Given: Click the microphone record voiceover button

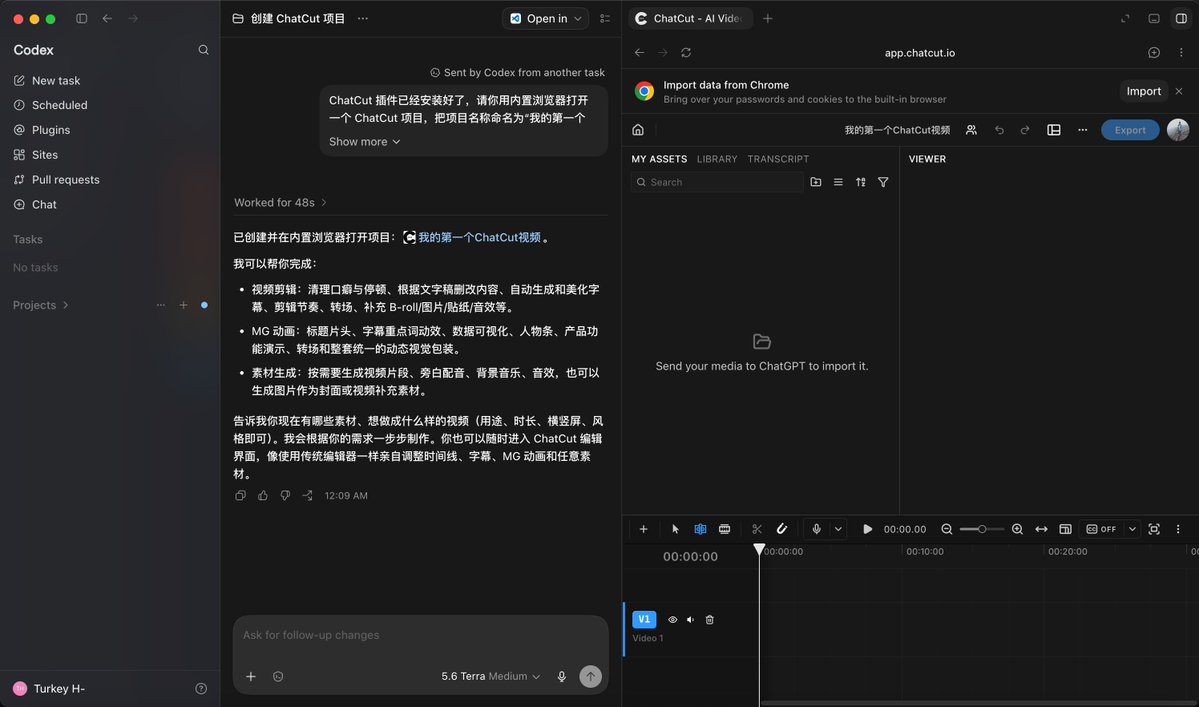Looking at the screenshot, I should [816, 529].
